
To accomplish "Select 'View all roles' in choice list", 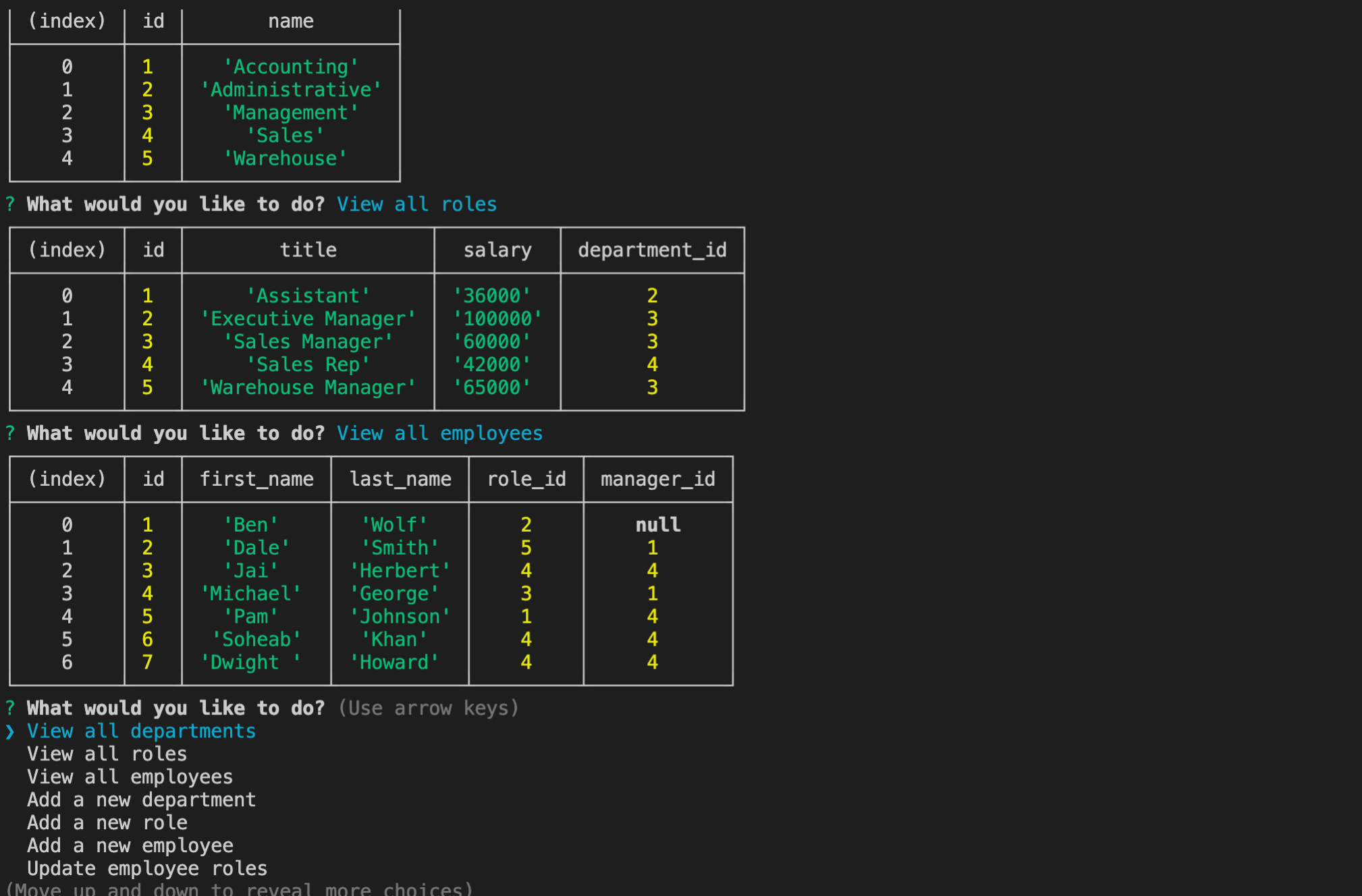I will point(107,754).
